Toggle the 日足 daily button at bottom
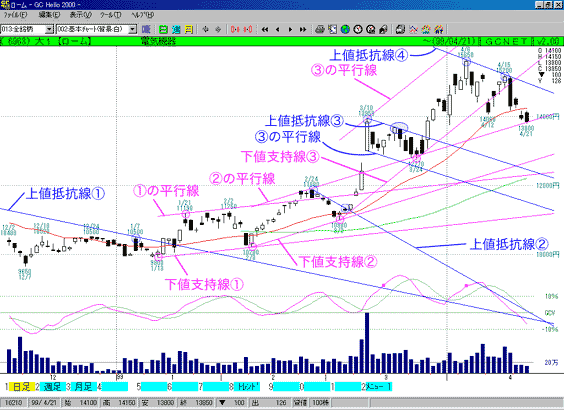This screenshot has height=410, width=564. (22, 387)
